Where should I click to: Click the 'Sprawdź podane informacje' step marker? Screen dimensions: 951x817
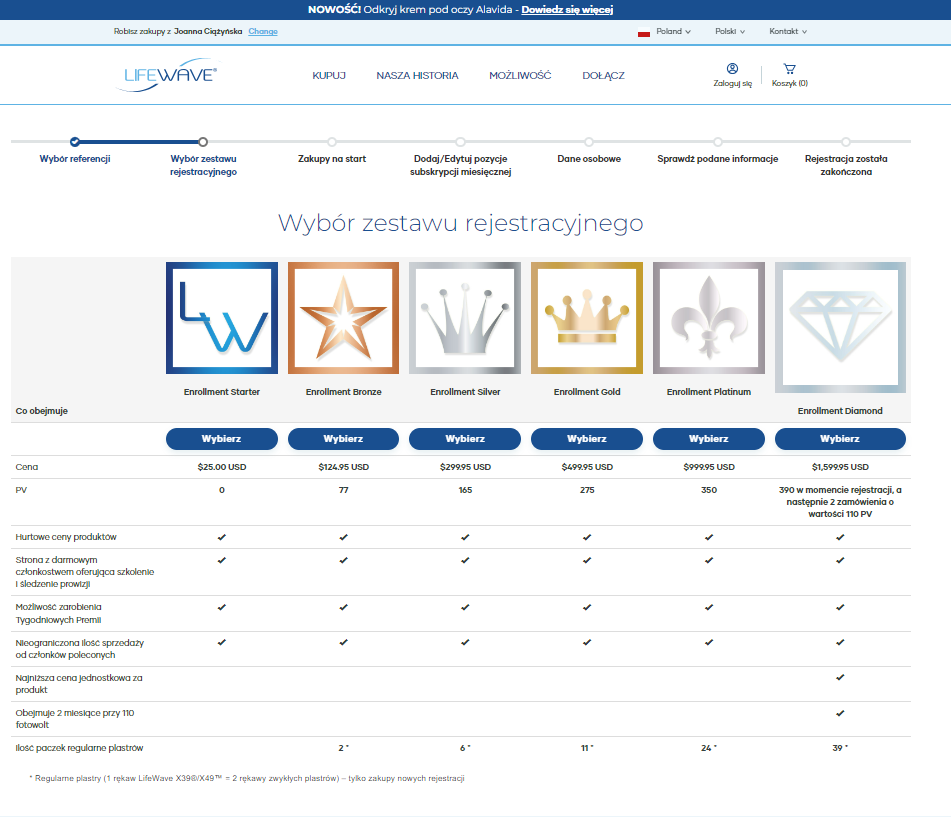coord(717,142)
